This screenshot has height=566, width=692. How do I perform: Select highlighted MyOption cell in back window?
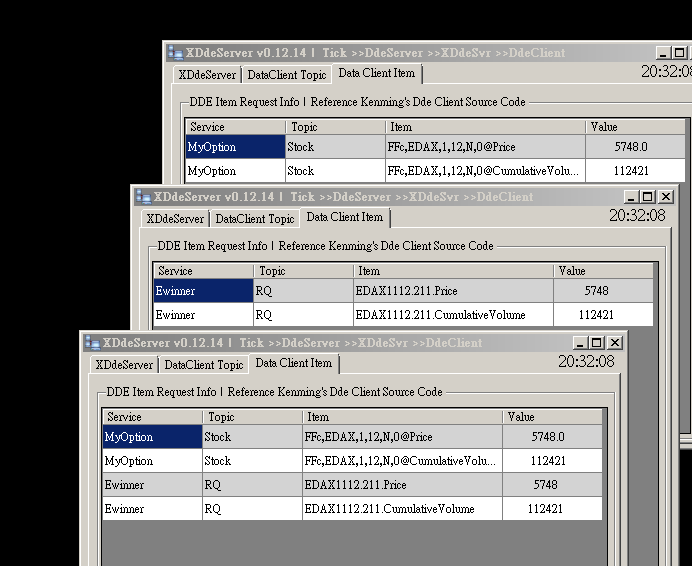point(236,147)
